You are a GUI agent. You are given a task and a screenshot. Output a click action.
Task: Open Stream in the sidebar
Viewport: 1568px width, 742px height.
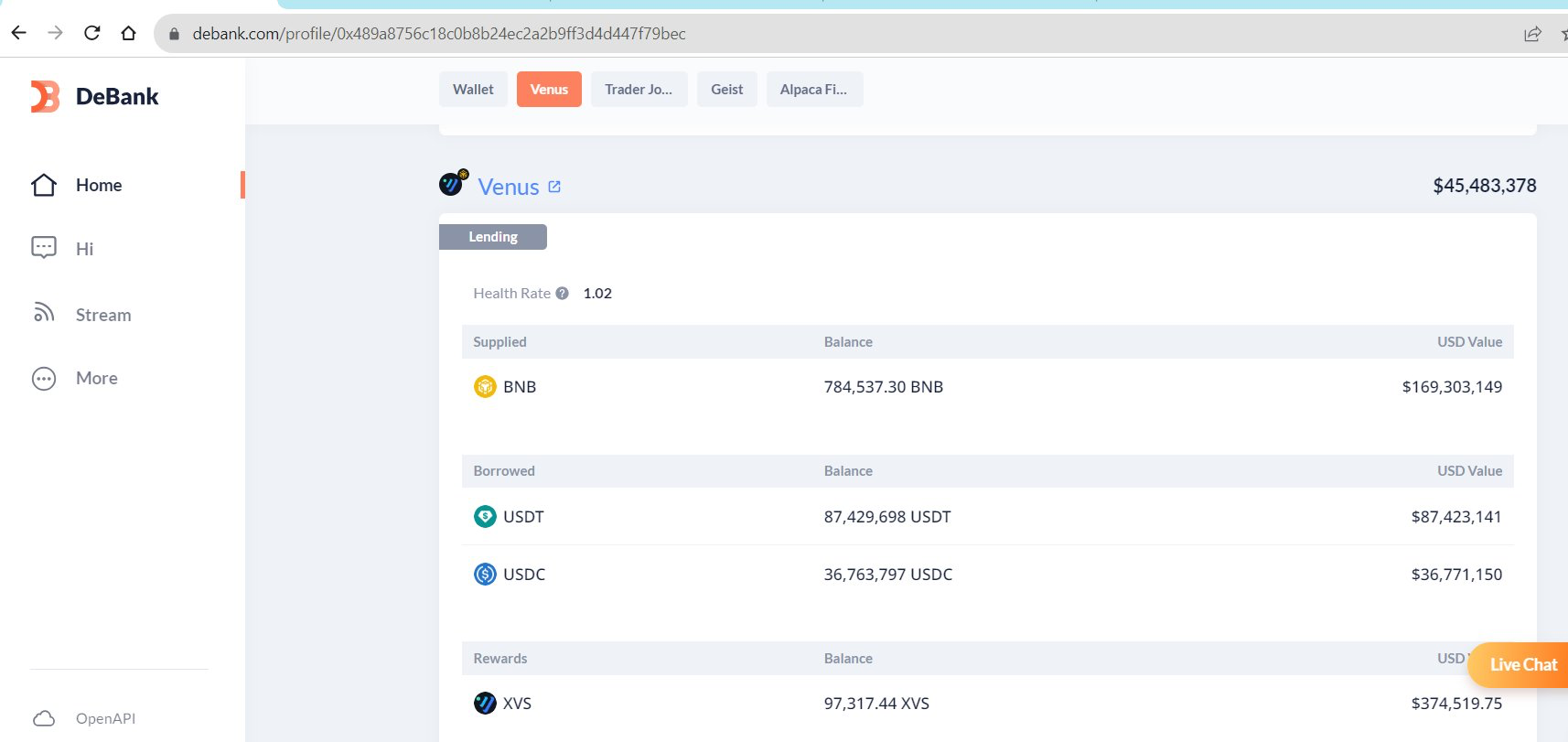point(103,315)
